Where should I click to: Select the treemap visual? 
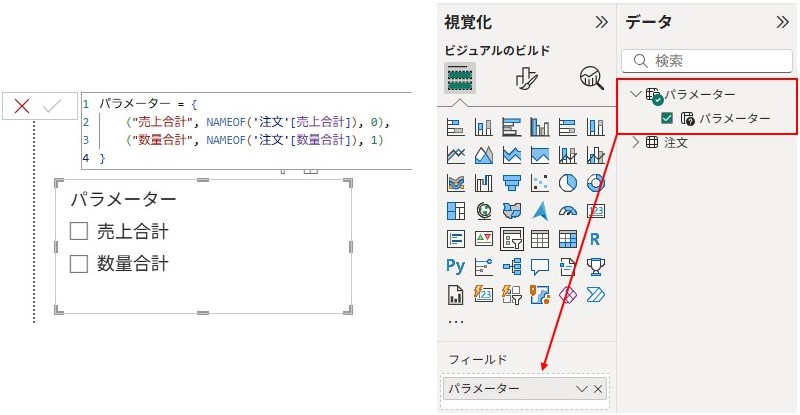pos(456,211)
